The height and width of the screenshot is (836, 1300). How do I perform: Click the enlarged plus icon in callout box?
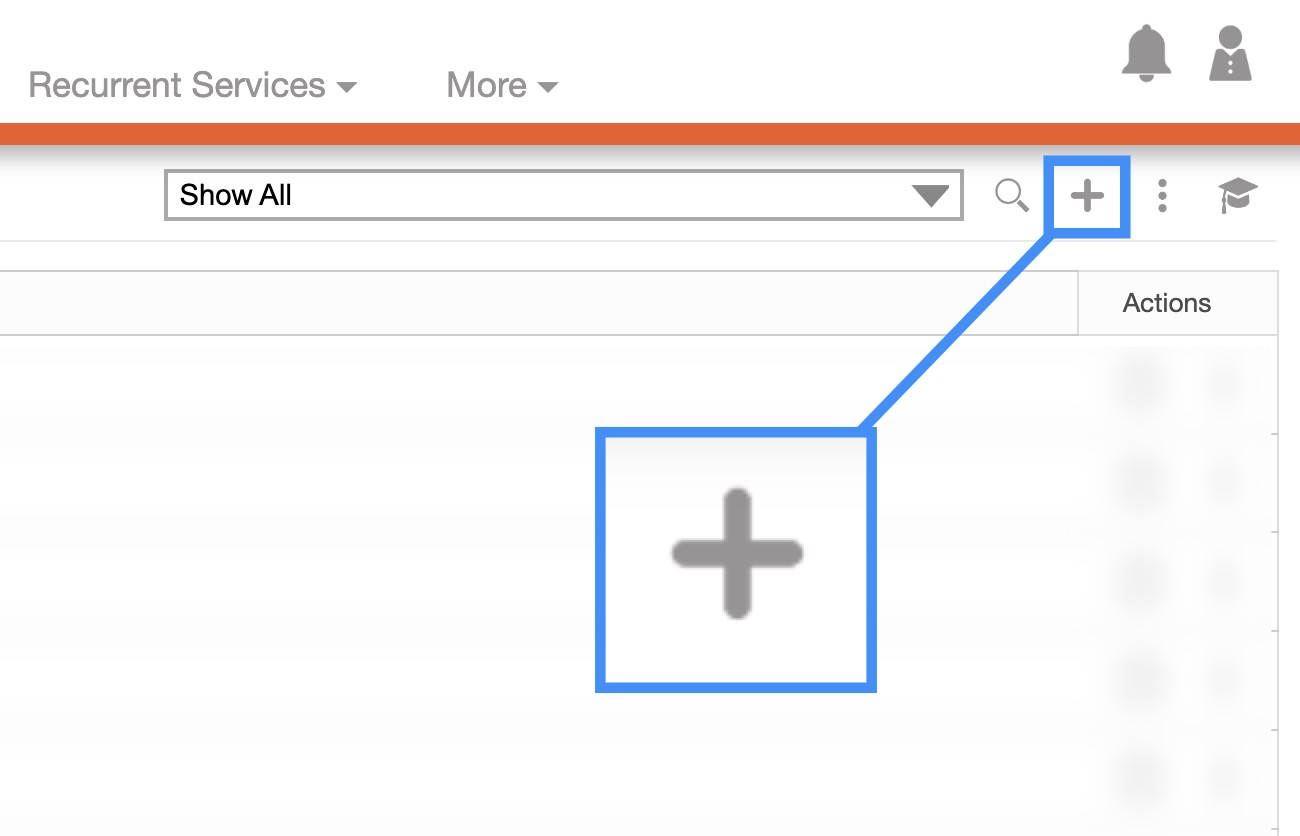(x=737, y=553)
